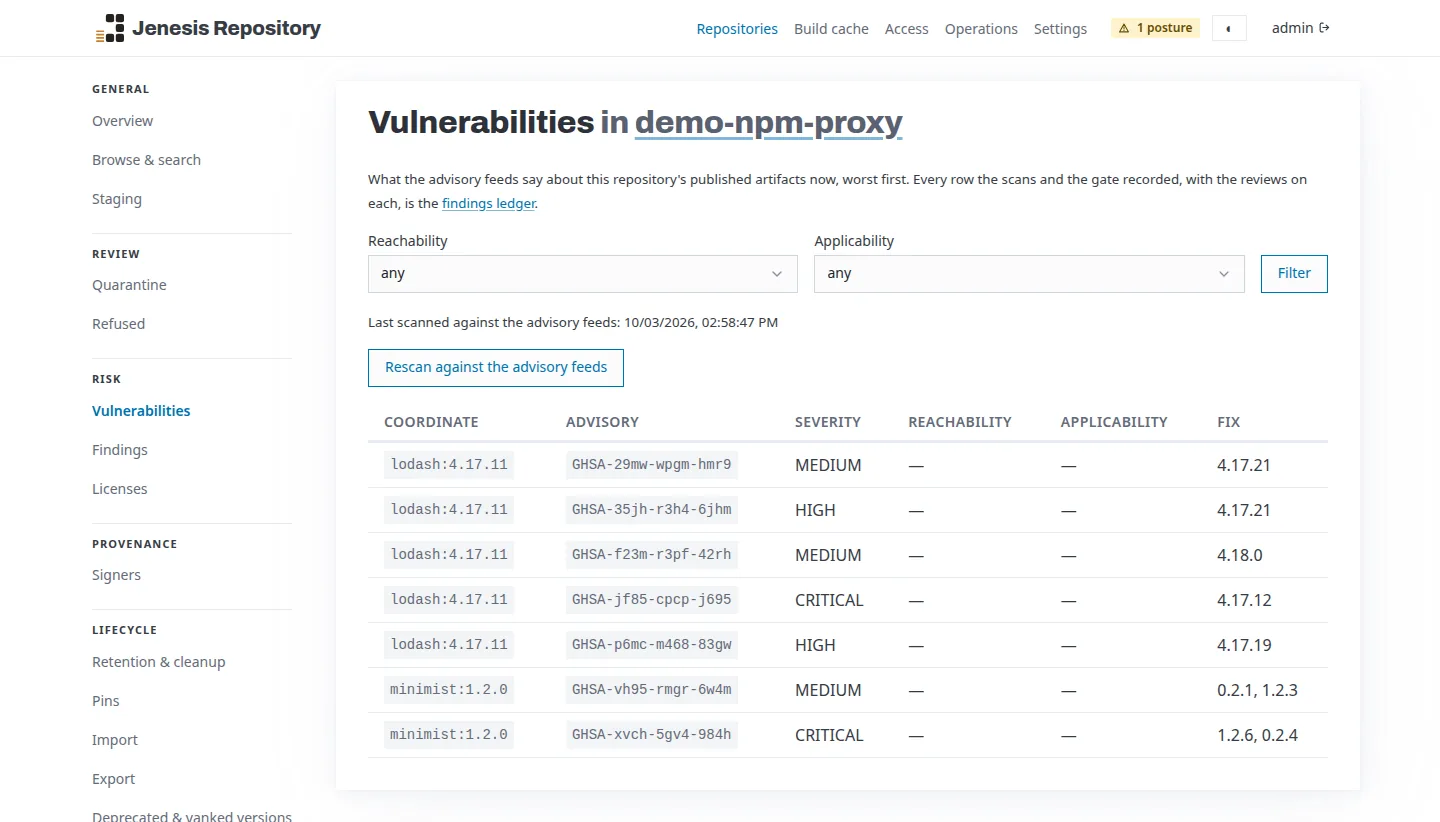Open Staging in the sidebar

click(117, 199)
